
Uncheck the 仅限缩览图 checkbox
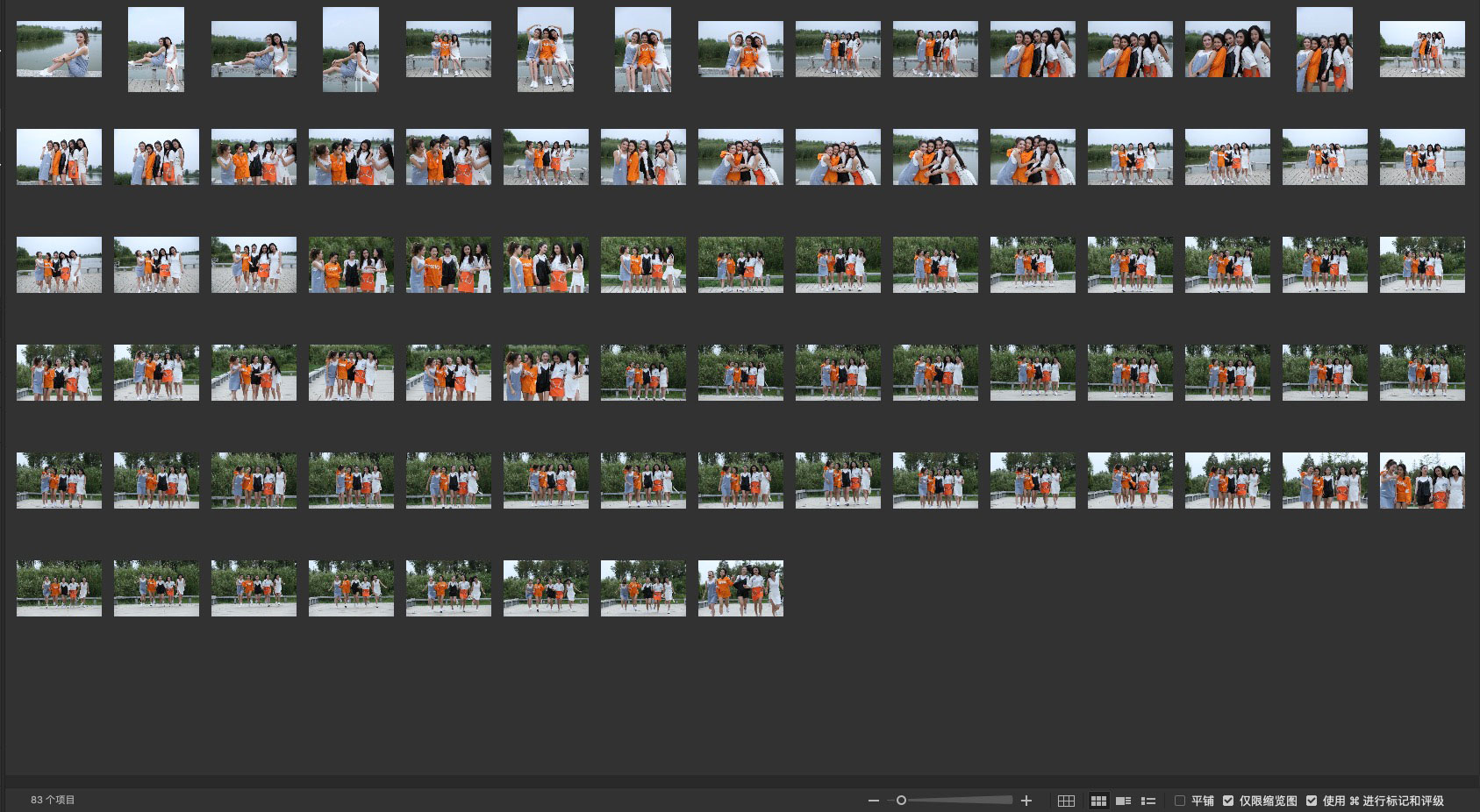click(x=1228, y=801)
